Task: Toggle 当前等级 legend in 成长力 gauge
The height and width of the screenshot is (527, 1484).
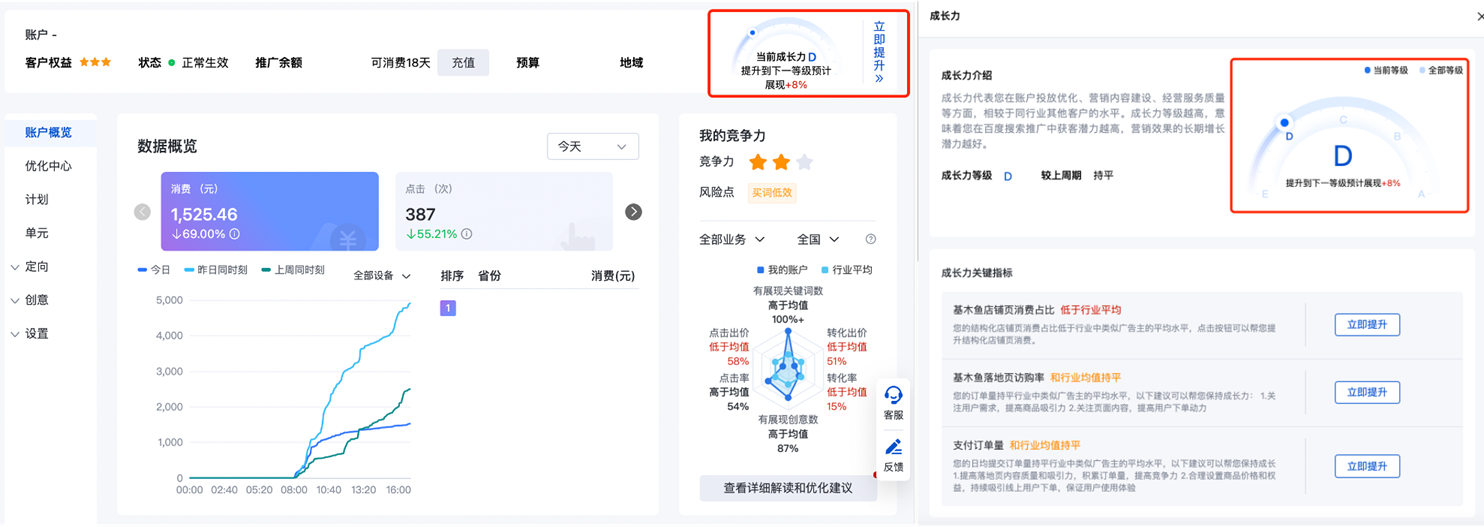Action: click(x=1386, y=70)
